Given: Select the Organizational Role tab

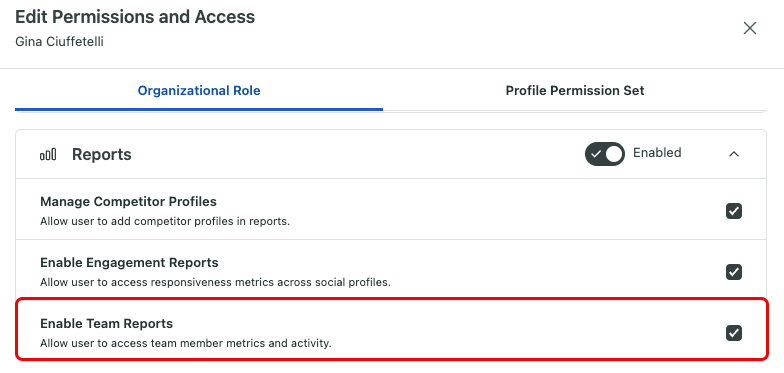Looking at the screenshot, I should pyautogui.click(x=199, y=90).
